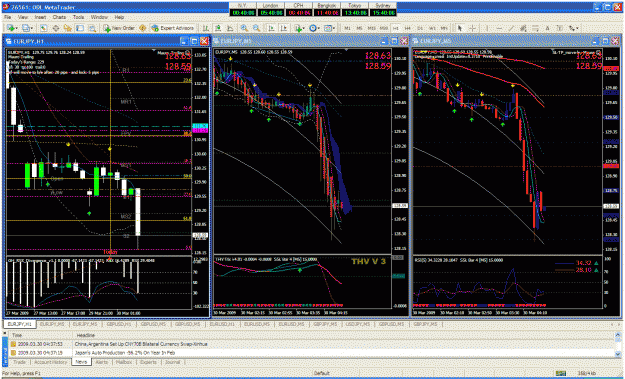The image size is (625, 379).
Task: Switch the timeframe to H4
Action: coord(408,28)
